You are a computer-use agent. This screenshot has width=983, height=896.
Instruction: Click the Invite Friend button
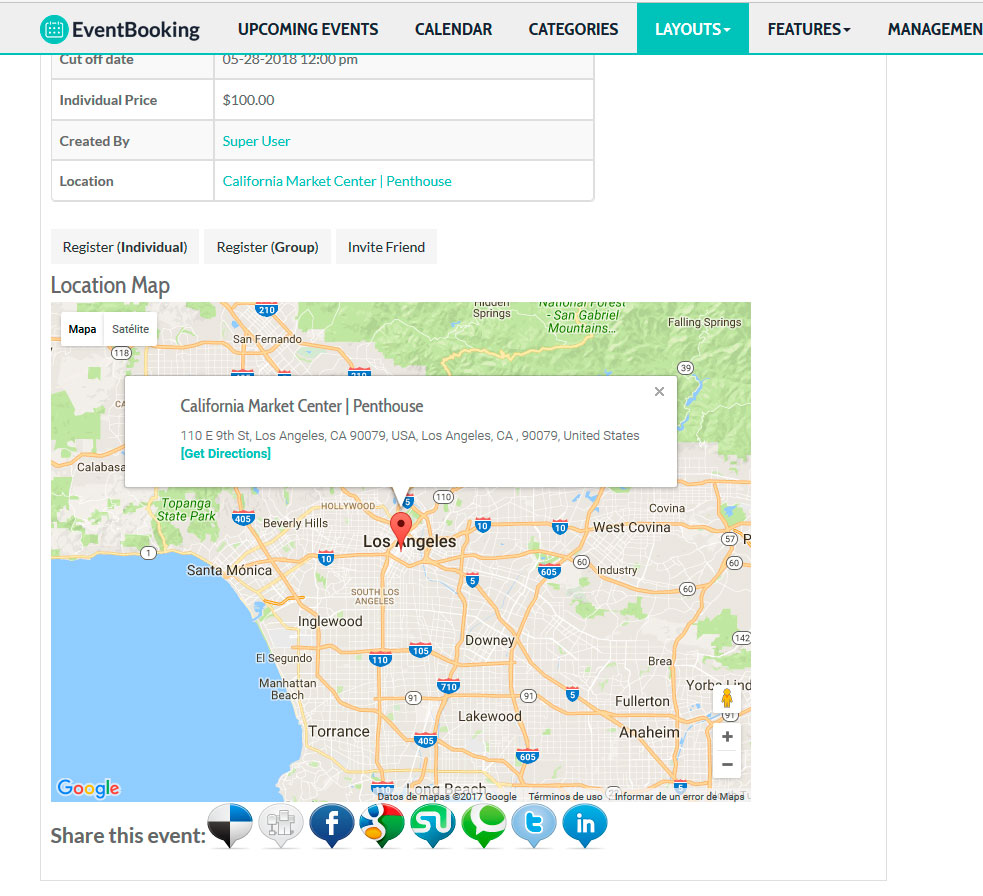[386, 247]
